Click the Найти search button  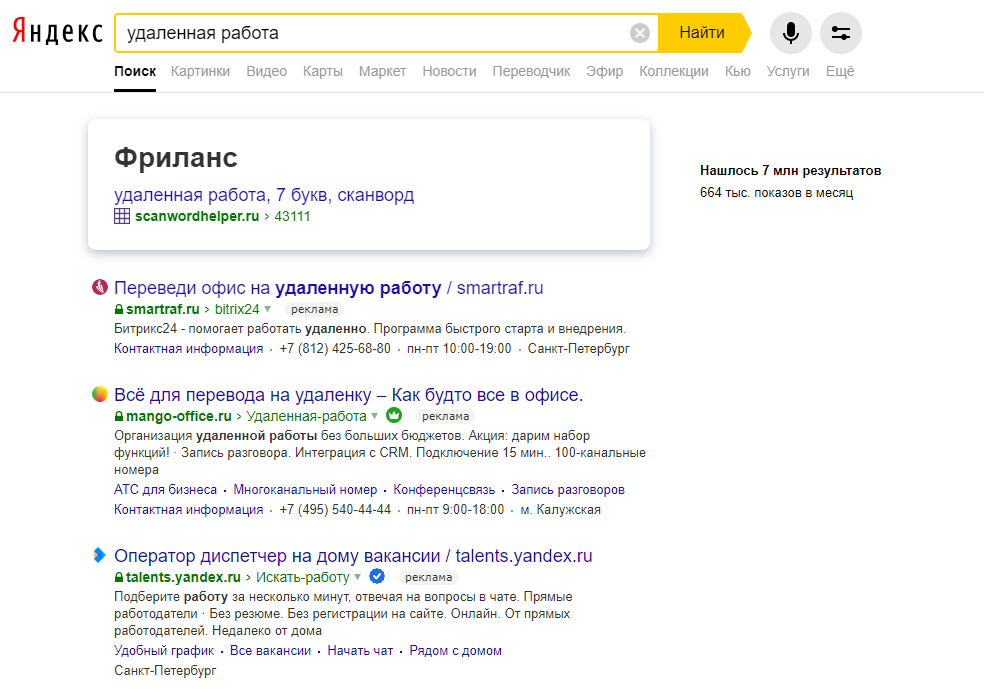[702, 33]
